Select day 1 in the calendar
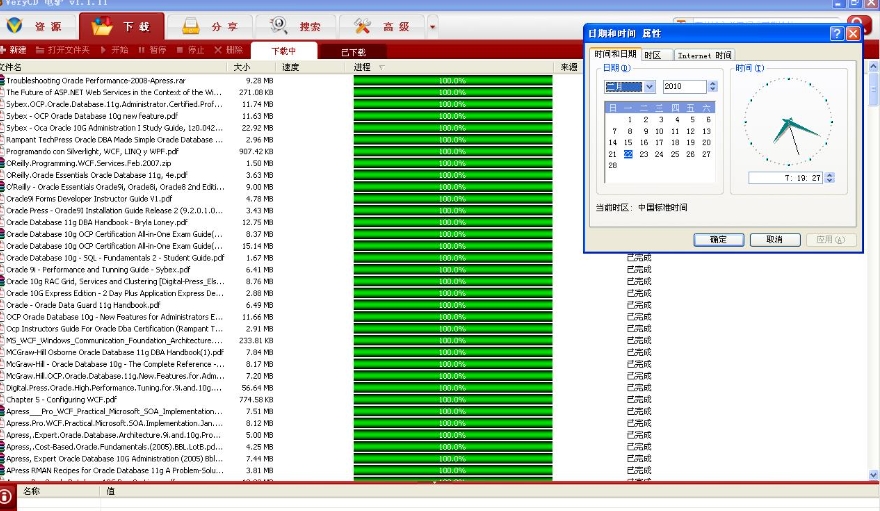880x511 pixels. [630, 119]
